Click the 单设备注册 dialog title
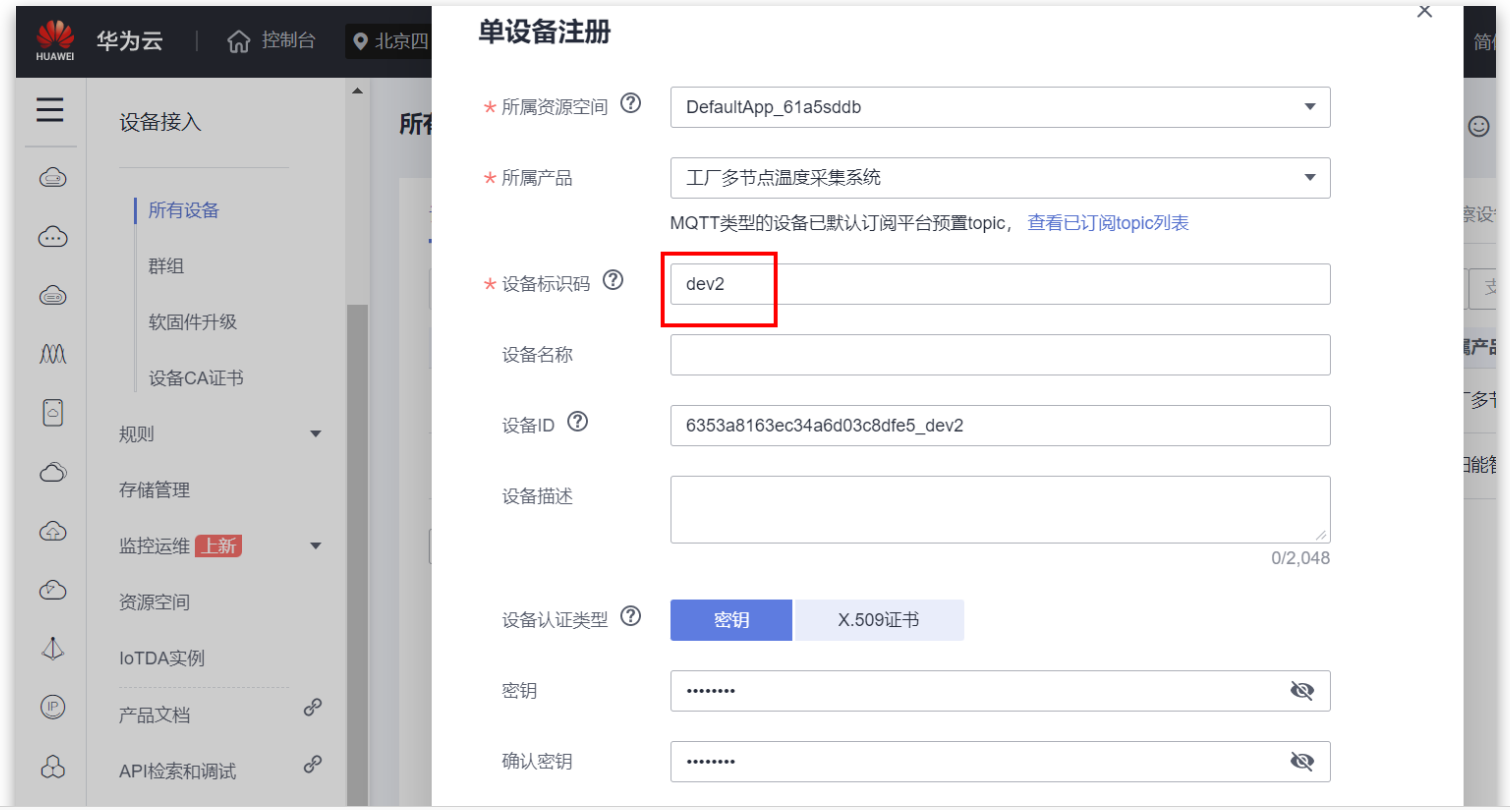This screenshot has width=1510, height=810. [544, 33]
